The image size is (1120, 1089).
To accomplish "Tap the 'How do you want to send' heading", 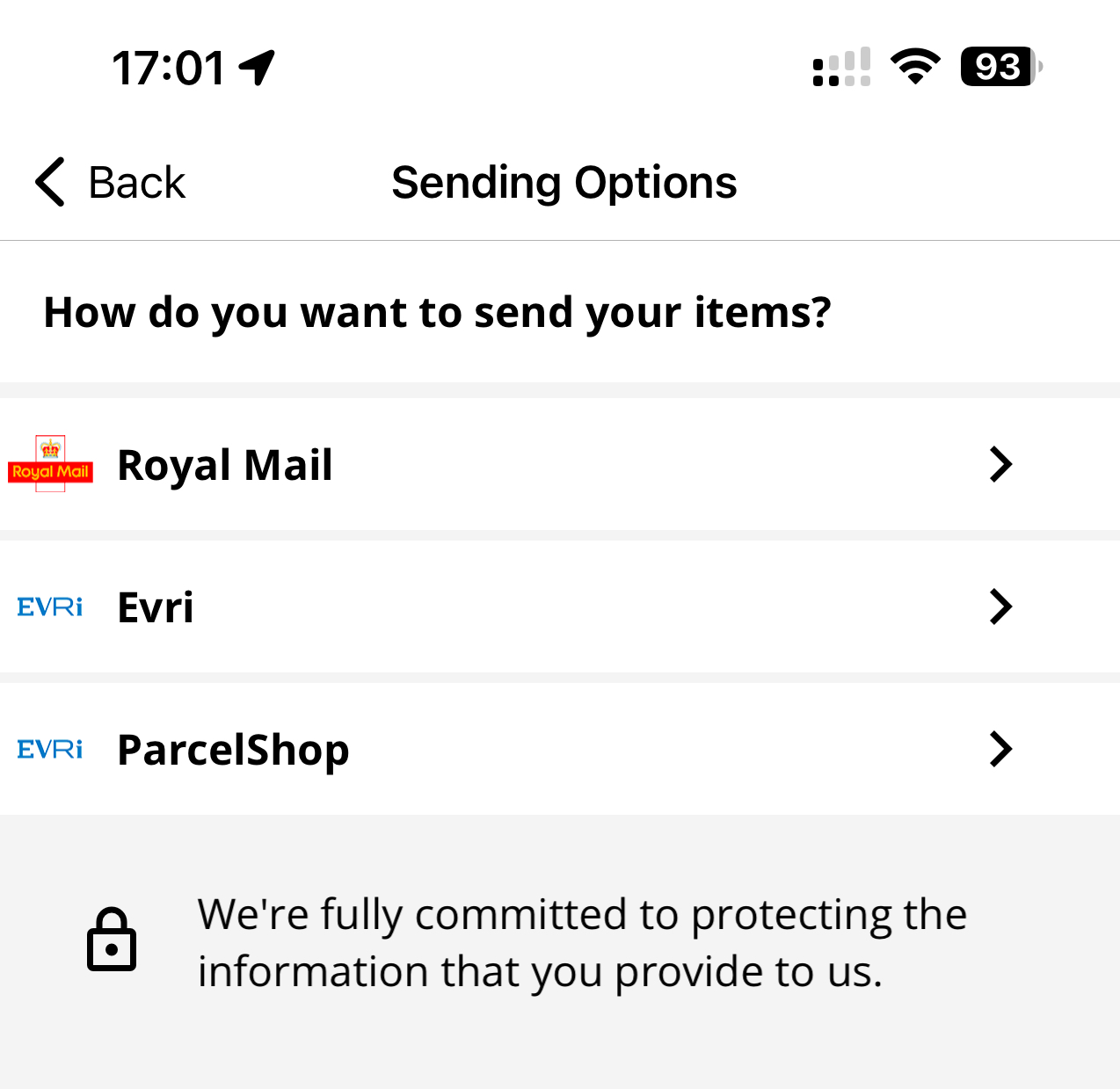I will 437,312.
